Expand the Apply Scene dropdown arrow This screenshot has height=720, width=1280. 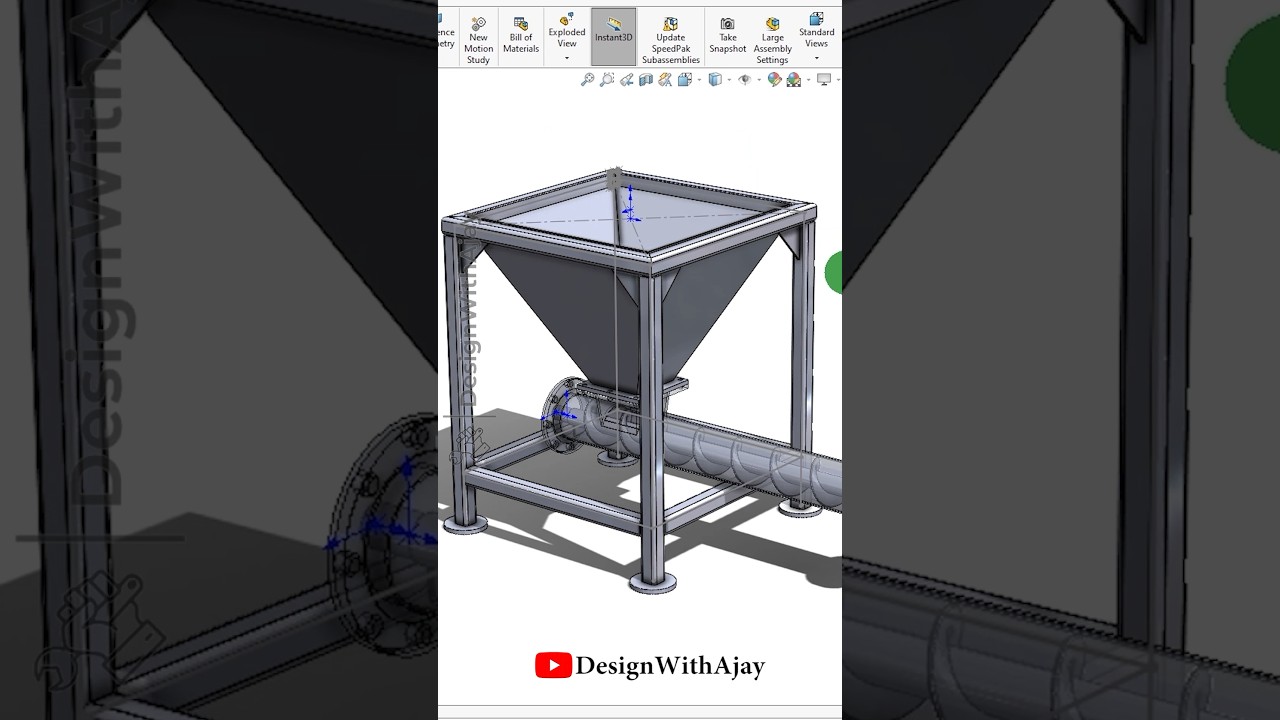[808, 80]
